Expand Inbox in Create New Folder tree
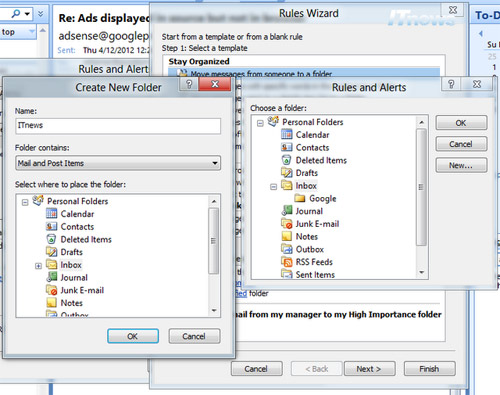The height and width of the screenshot is (395, 500). coord(38,266)
